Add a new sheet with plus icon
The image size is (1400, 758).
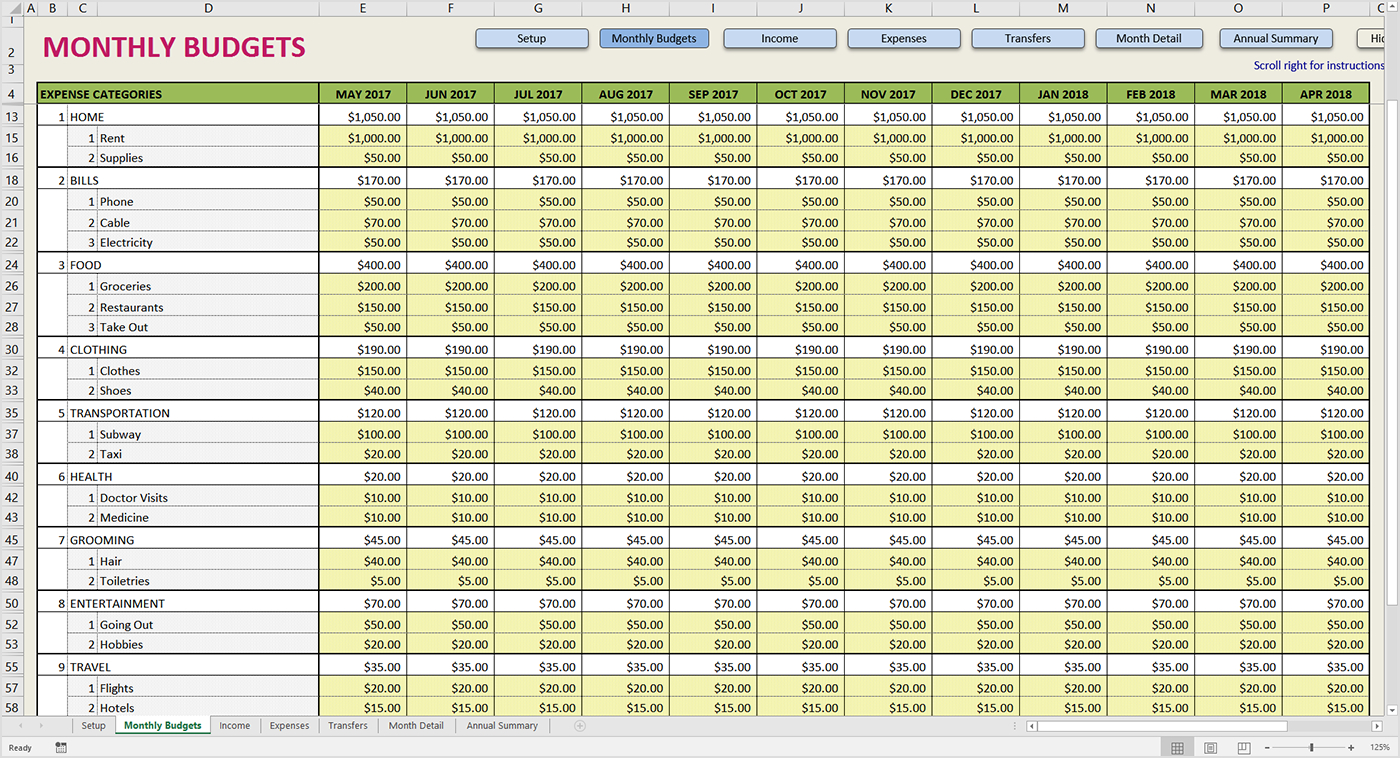point(579,726)
